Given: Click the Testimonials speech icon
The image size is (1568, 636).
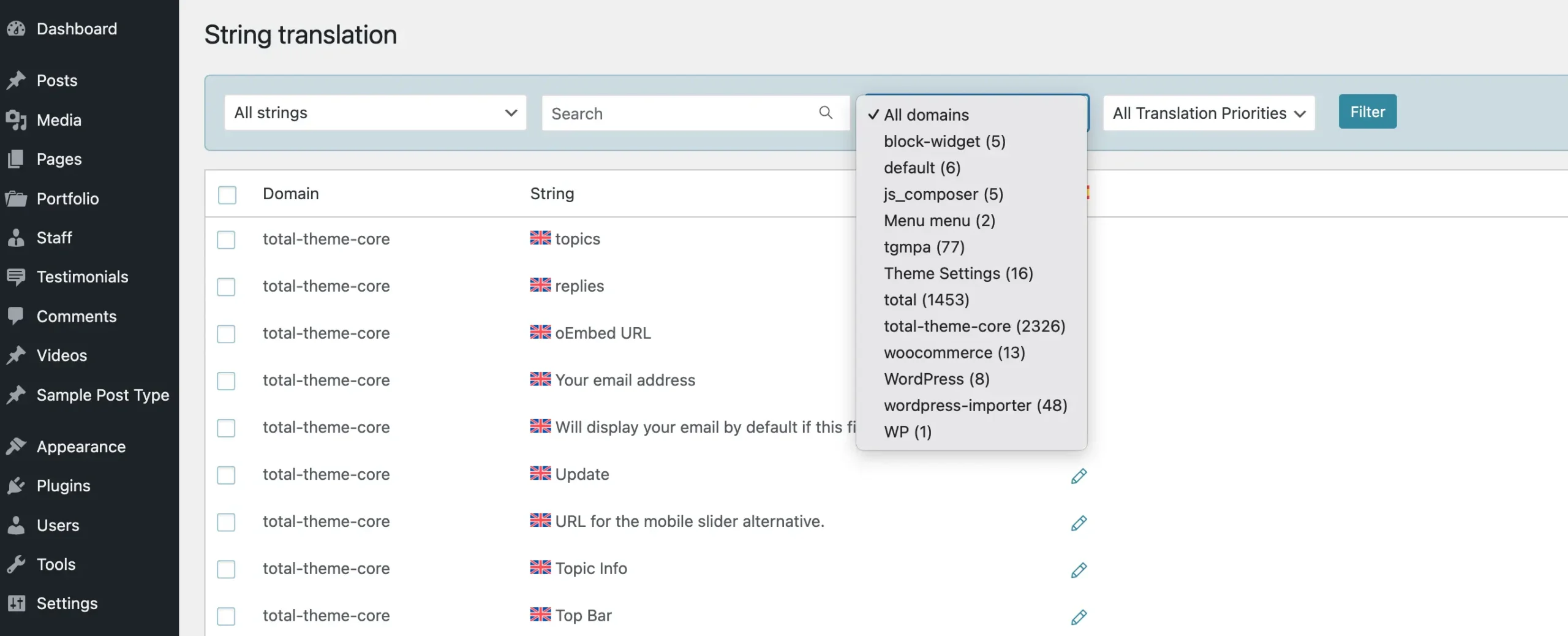Looking at the screenshot, I should [x=17, y=277].
